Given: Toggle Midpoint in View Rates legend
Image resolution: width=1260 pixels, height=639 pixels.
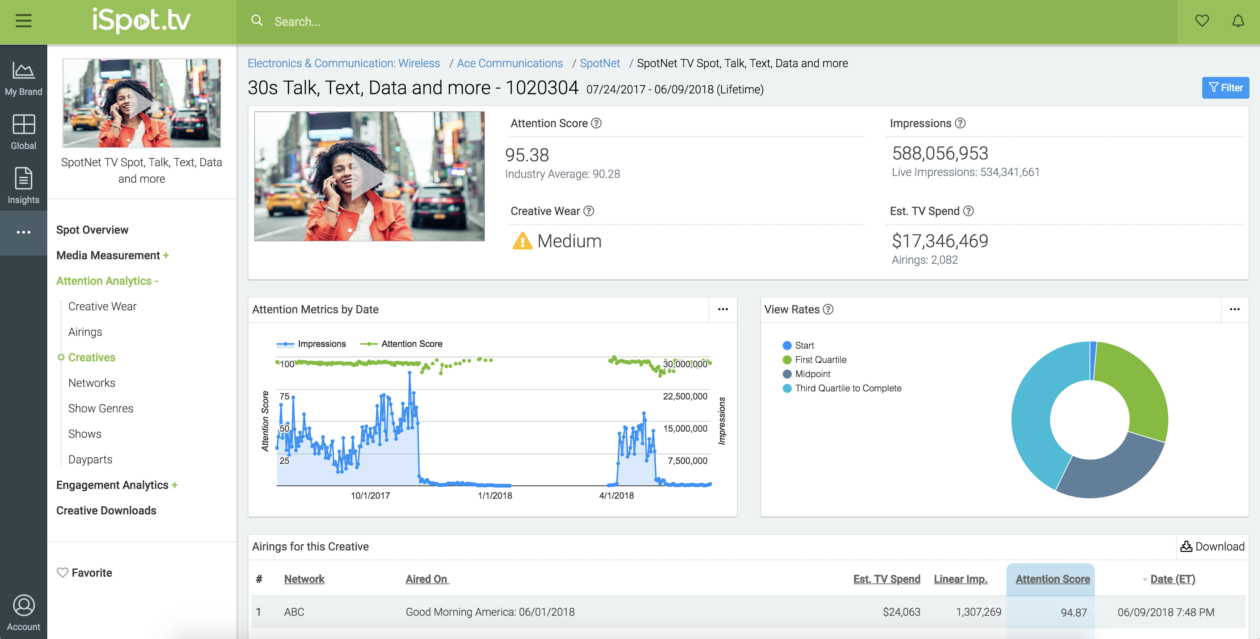Looking at the screenshot, I should pos(805,374).
